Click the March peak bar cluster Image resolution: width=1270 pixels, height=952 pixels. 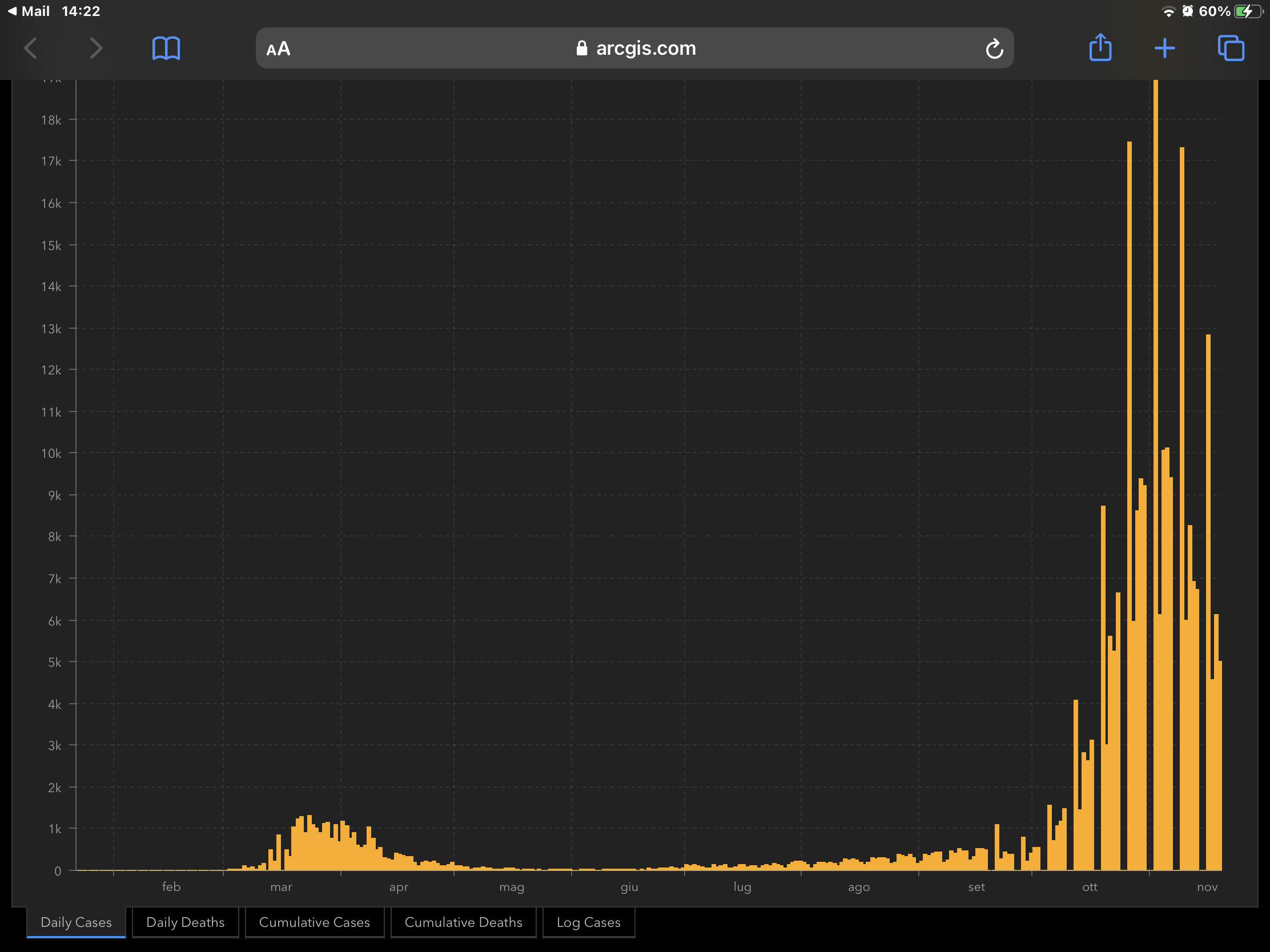pos(309,844)
